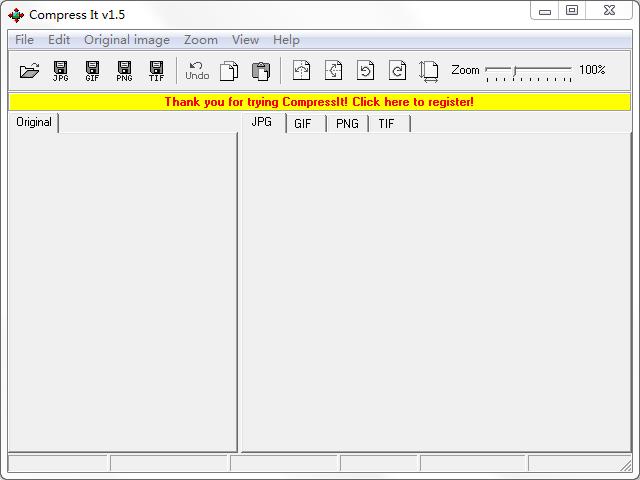
Task: Save image as JPG from toolbar
Action: [61, 71]
